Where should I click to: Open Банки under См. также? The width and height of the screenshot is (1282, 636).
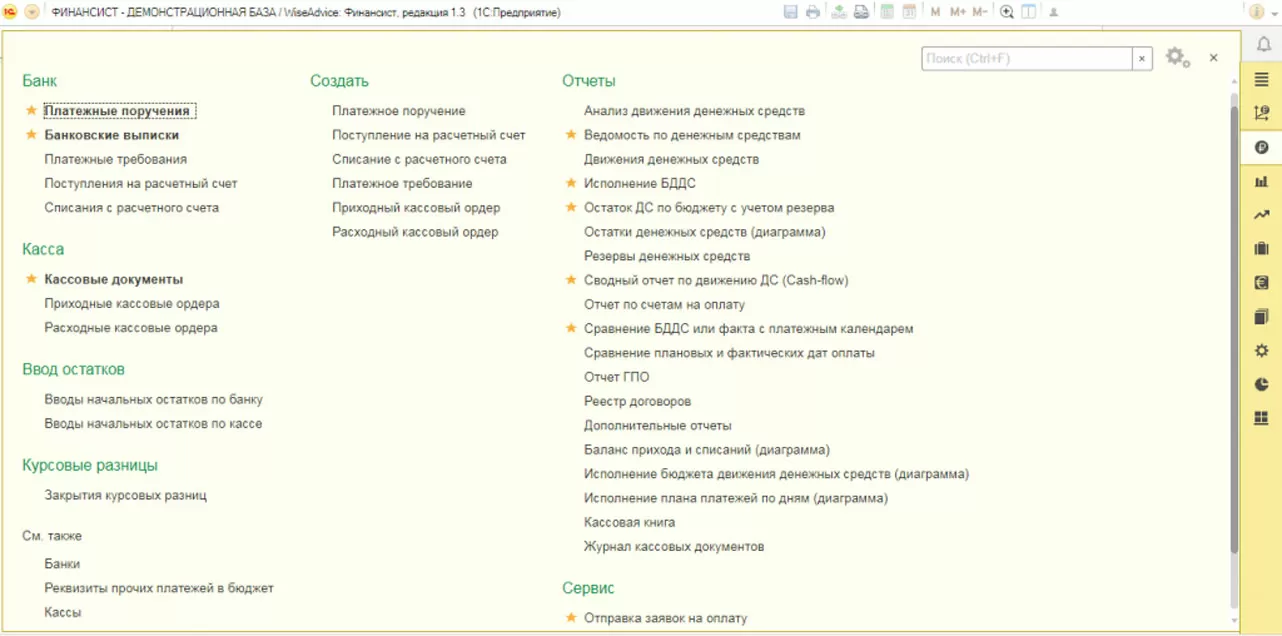click(x=62, y=564)
